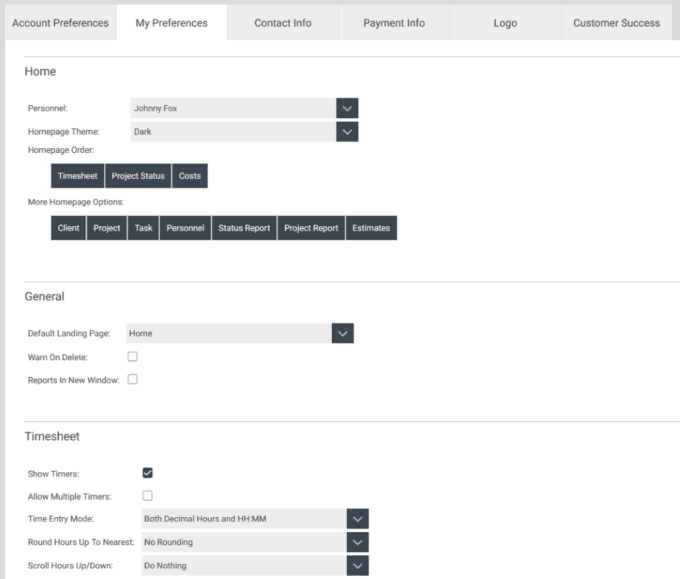Uncheck the Show Timers checkbox
This screenshot has width=680, height=579.
coord(148,473)
